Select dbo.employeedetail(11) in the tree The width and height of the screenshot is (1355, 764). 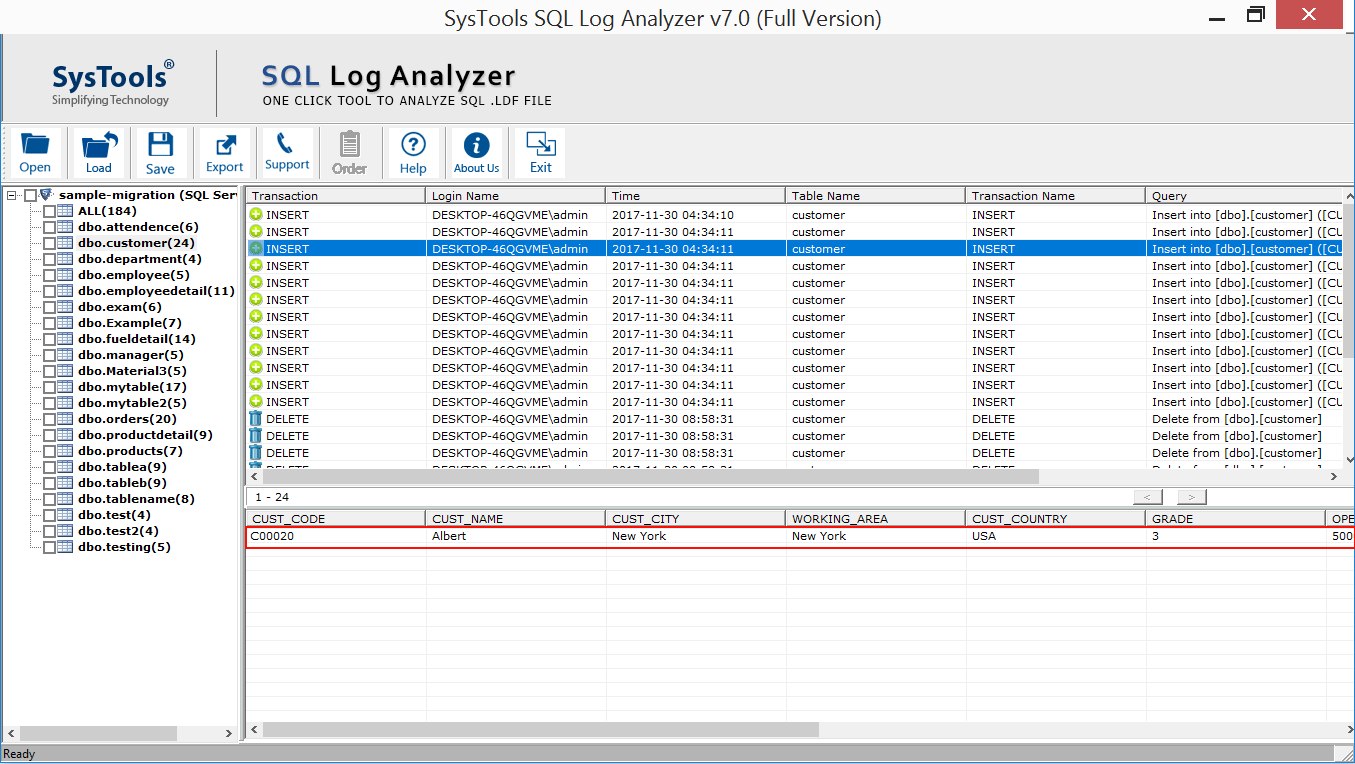click(x=156, y=291)
